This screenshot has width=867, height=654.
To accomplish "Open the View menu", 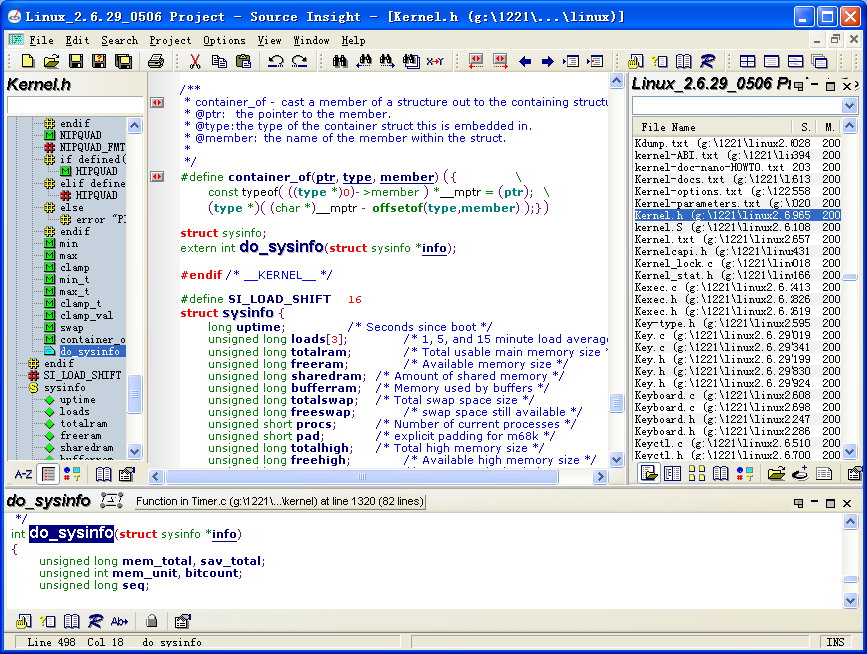I will pyautogui.click(x=269, y=40).
